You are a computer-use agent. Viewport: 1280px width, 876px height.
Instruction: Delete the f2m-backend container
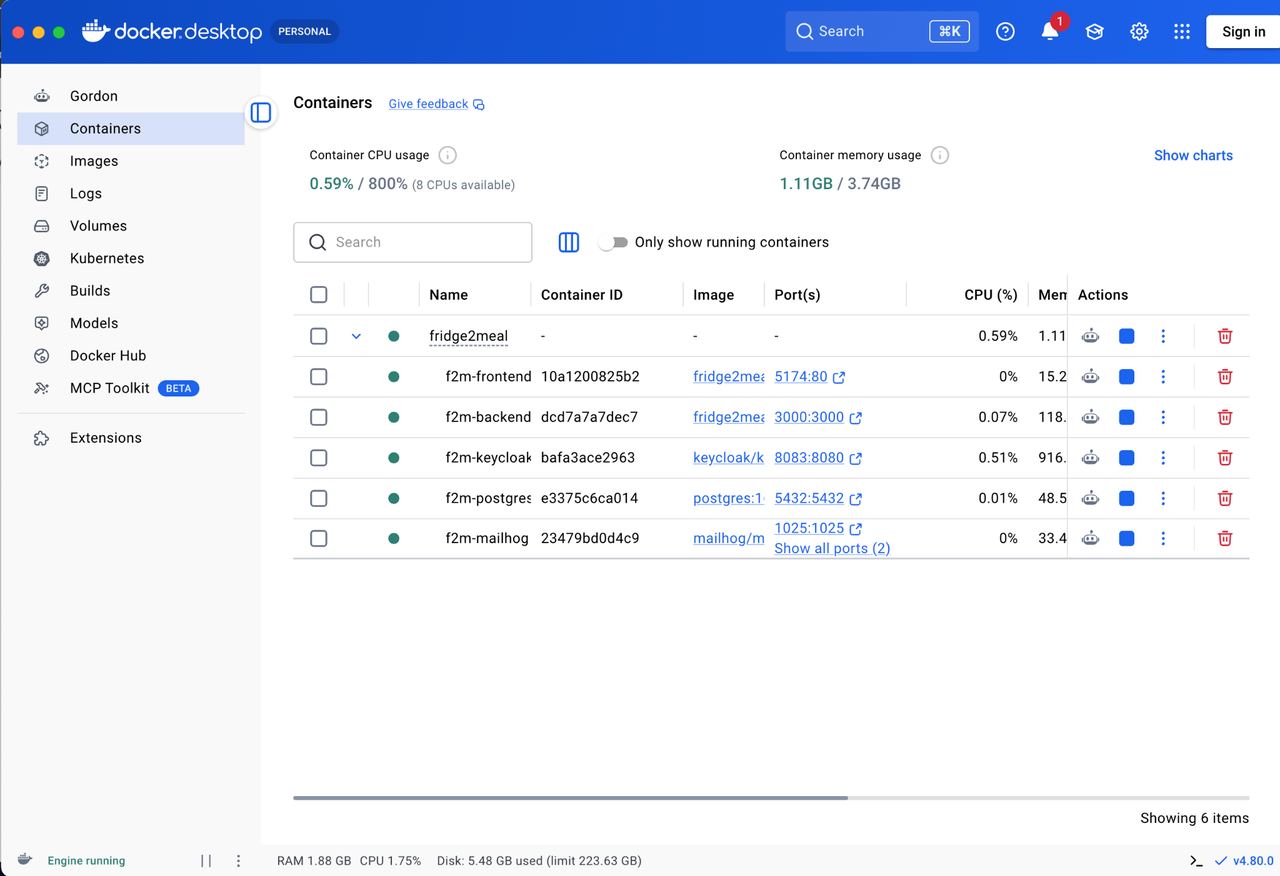pos(1225,417)
